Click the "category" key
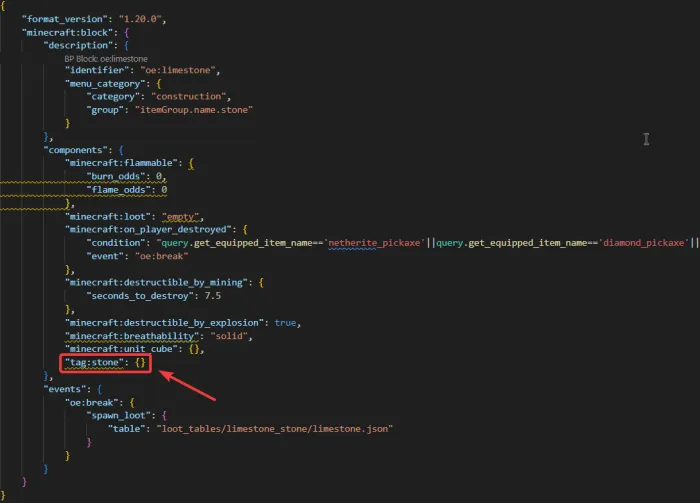This screenshot has height=503, width=700. click(113, 96)
